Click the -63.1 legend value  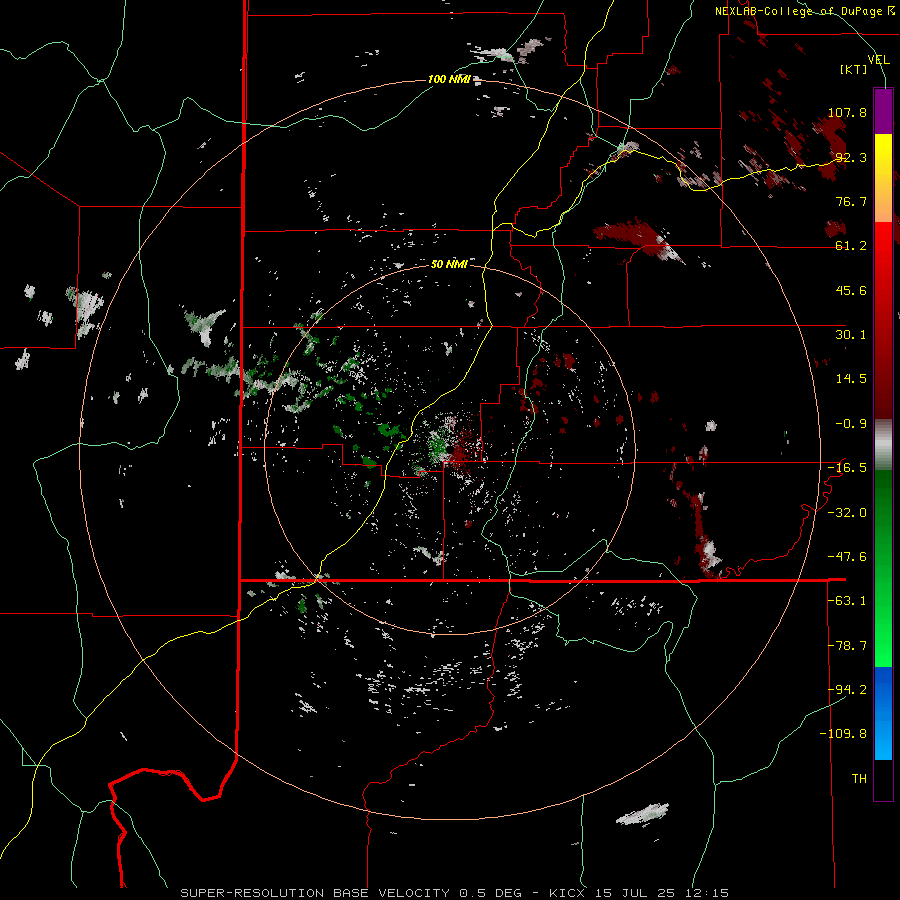[847, 601]
